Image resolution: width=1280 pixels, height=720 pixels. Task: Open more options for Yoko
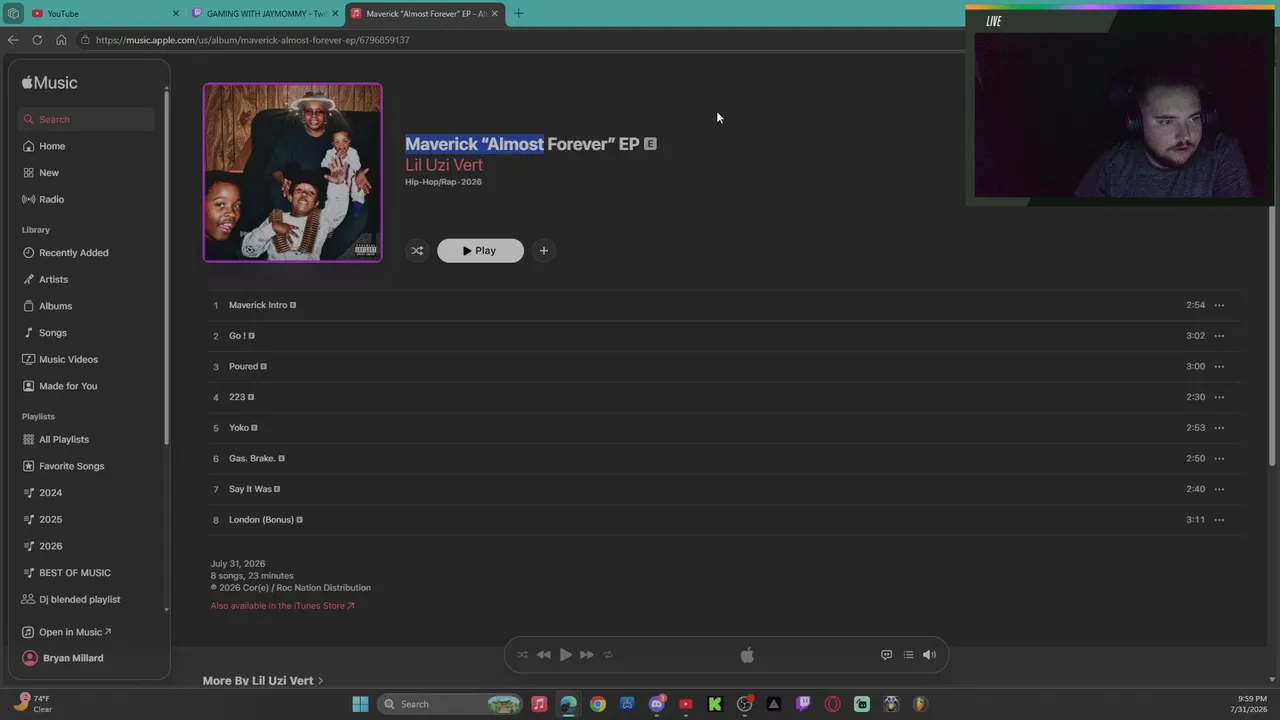coord(1219,428)
